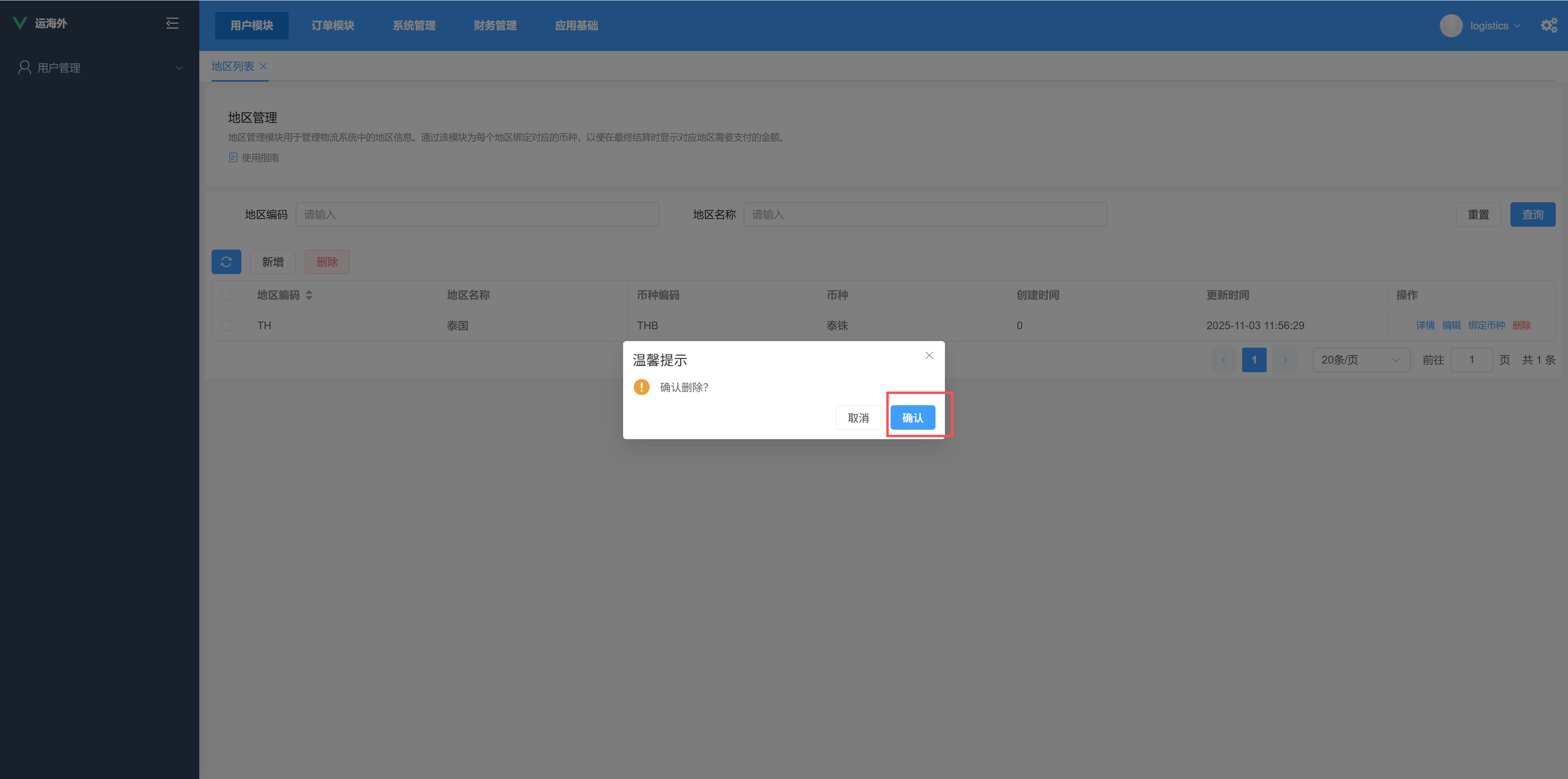Switch to 订单模块 top menu
This screenshot has height=779, width=1568.
click(x=332, y=26)
